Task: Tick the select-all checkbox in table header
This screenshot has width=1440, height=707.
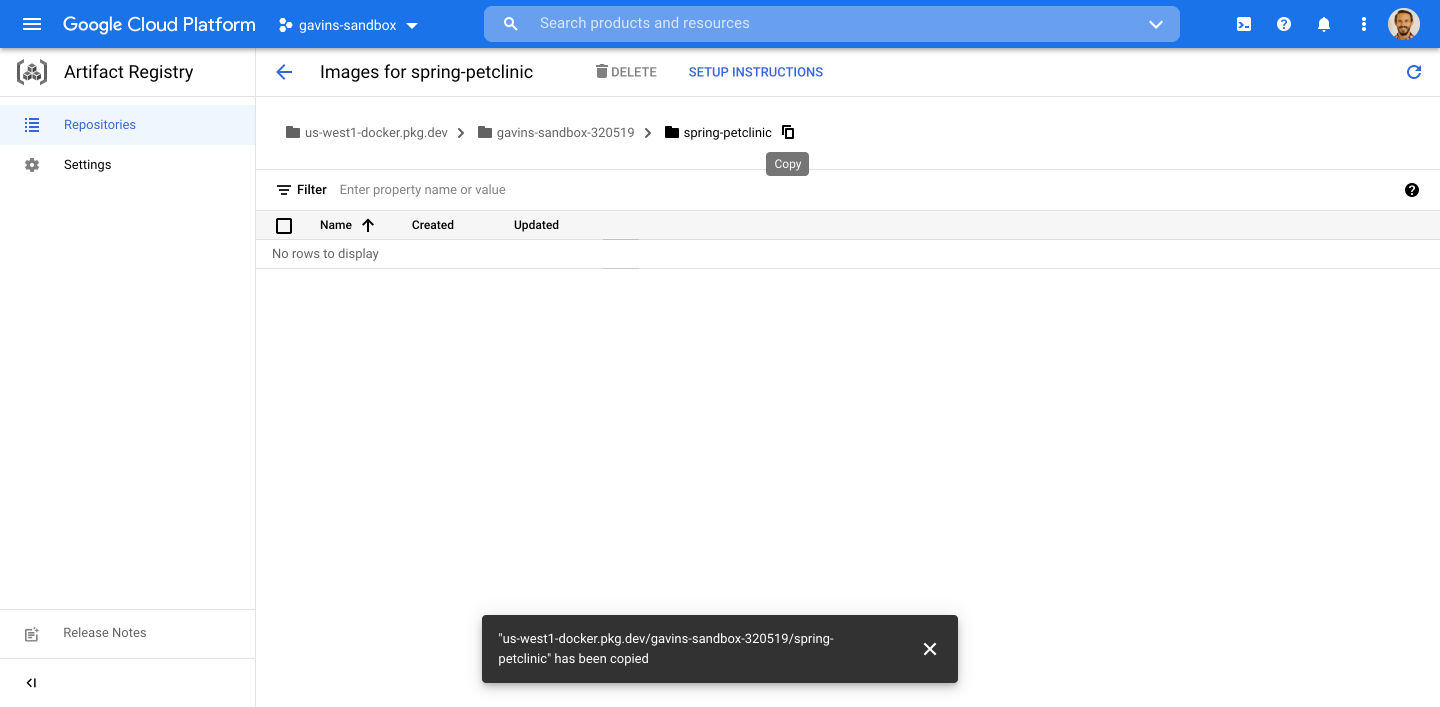Action: (x=284, y=226)
